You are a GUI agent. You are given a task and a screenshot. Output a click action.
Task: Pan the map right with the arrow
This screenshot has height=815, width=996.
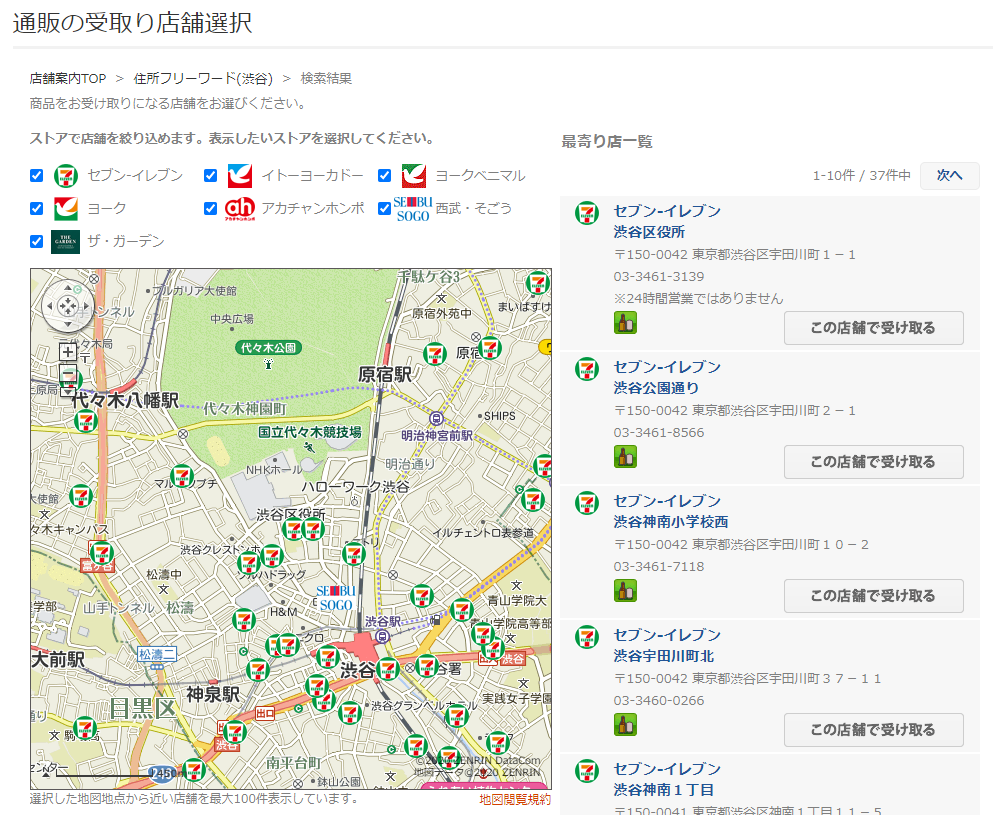tap(85, 307)
